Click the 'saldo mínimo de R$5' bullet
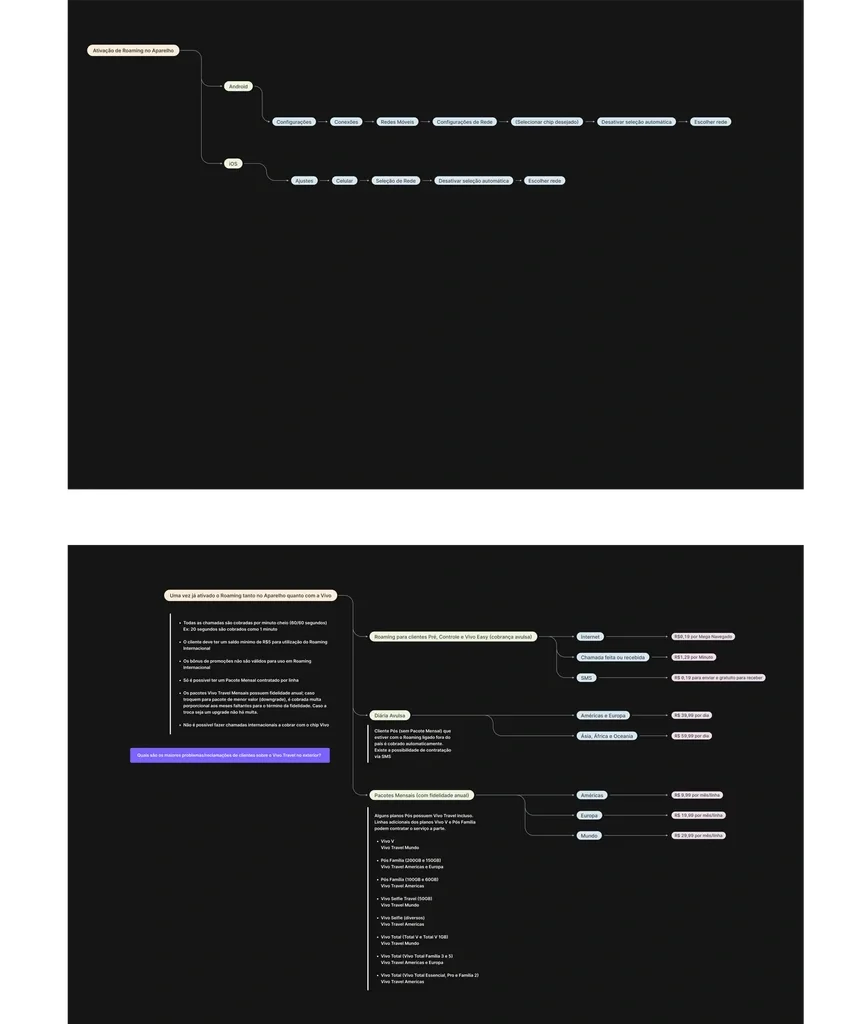864x1024 pixels. tap(255, 645)
